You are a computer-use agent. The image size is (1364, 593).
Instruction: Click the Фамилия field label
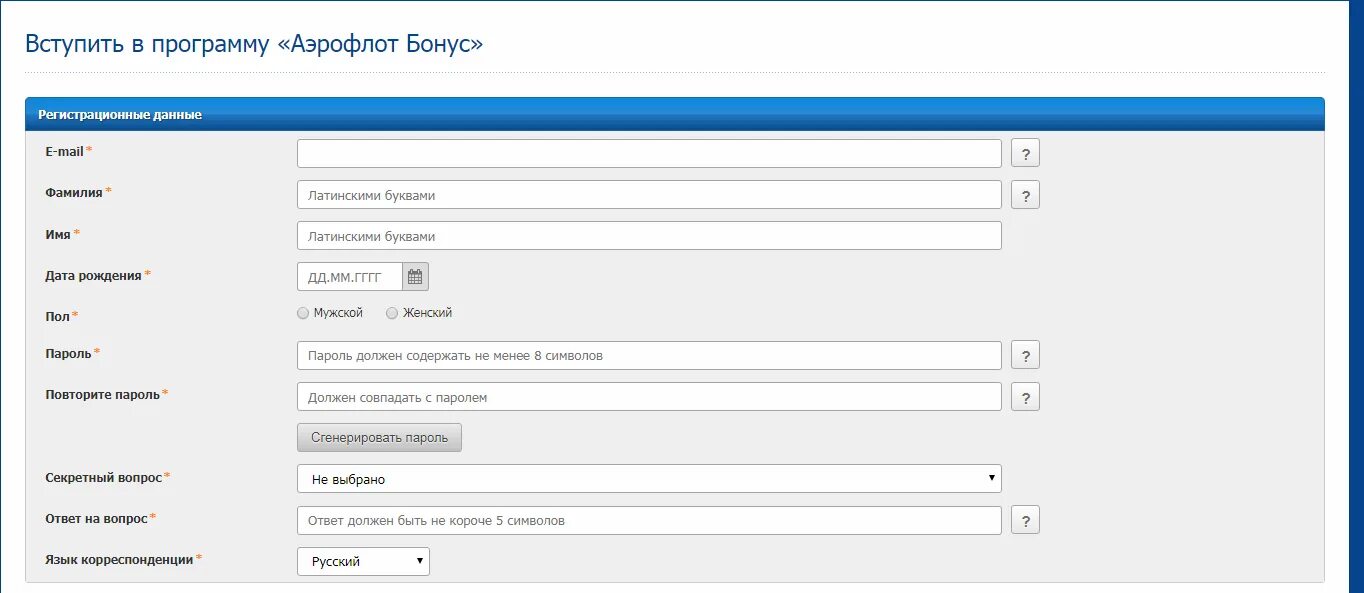74,192
